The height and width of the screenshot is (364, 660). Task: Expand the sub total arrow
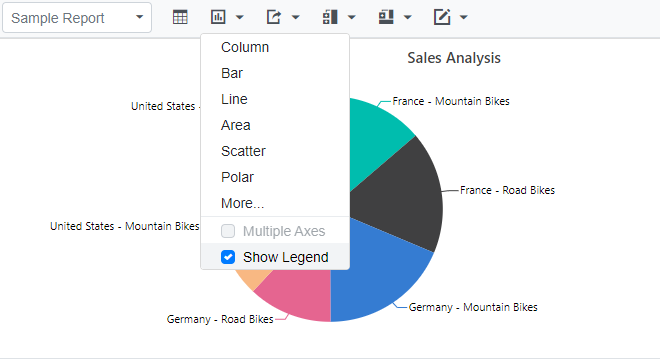(351, 17)
